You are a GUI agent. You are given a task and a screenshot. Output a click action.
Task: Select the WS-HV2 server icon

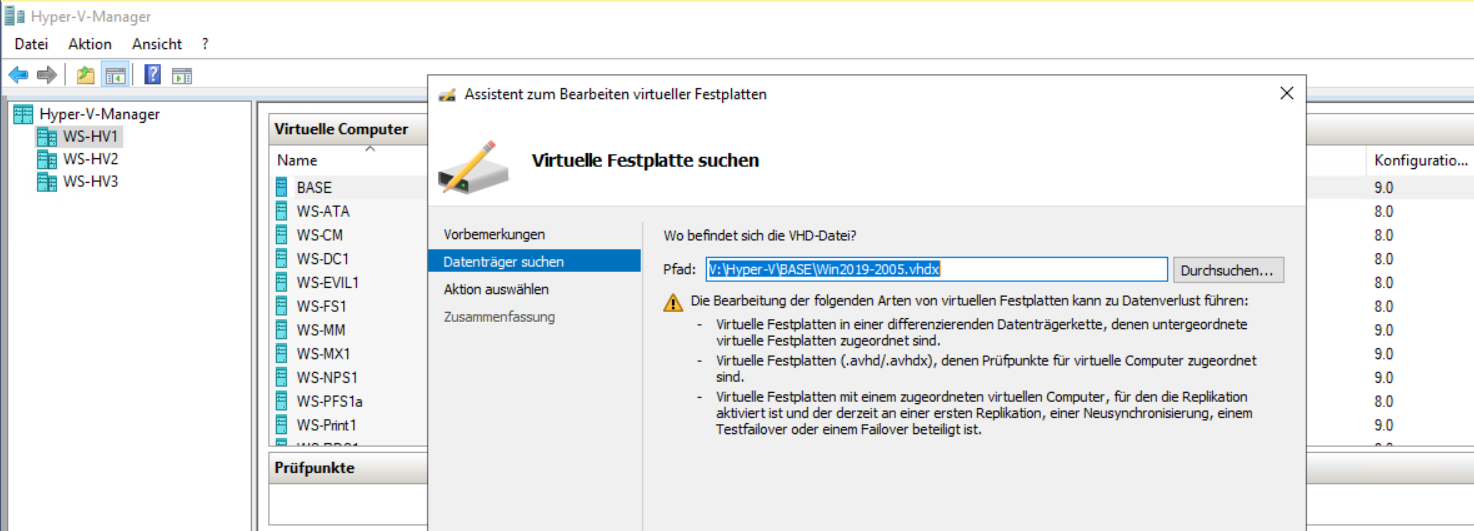[47, 159]
